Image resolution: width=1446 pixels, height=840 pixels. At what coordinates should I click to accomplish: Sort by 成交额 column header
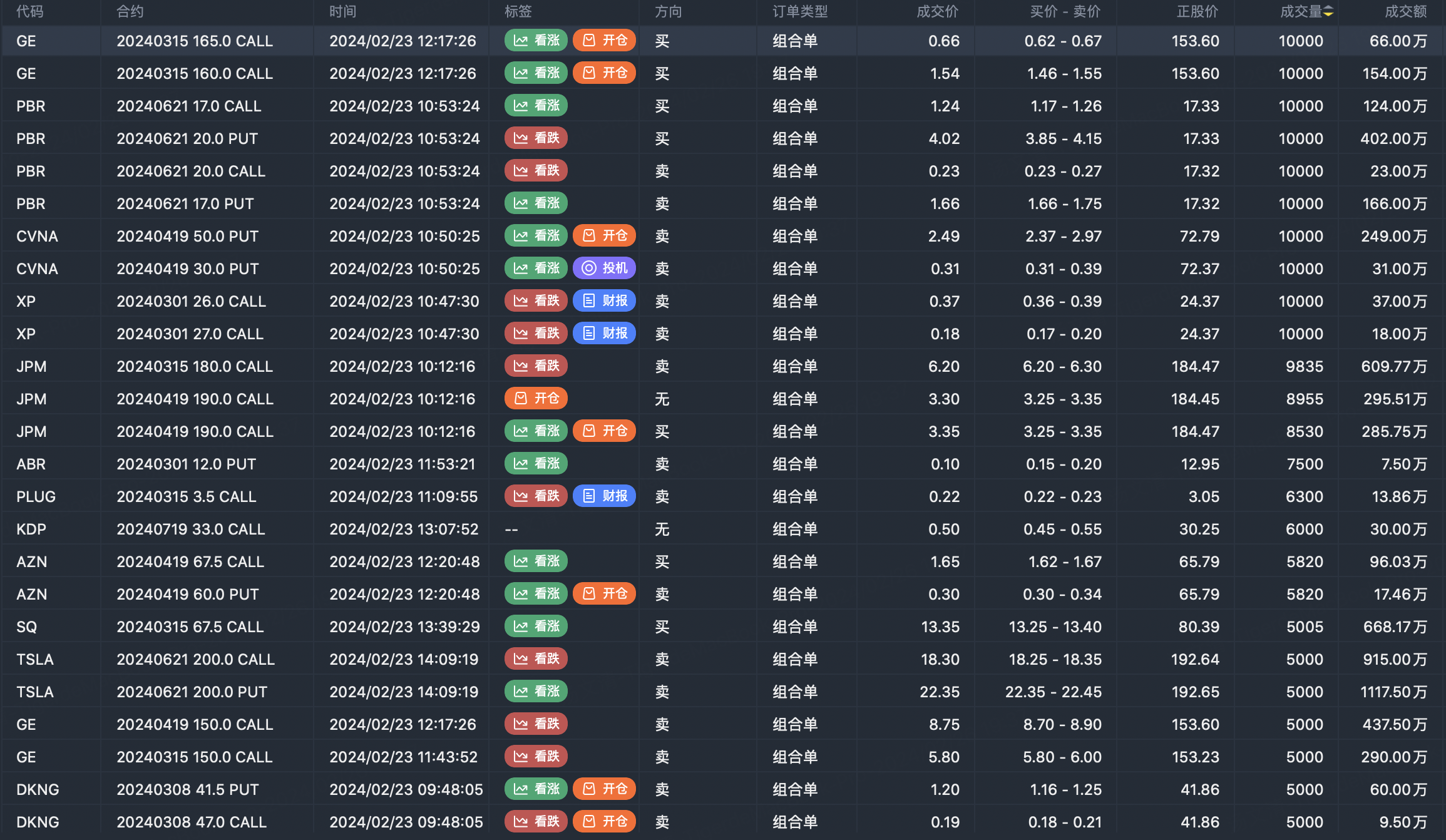pos(1405,11)
